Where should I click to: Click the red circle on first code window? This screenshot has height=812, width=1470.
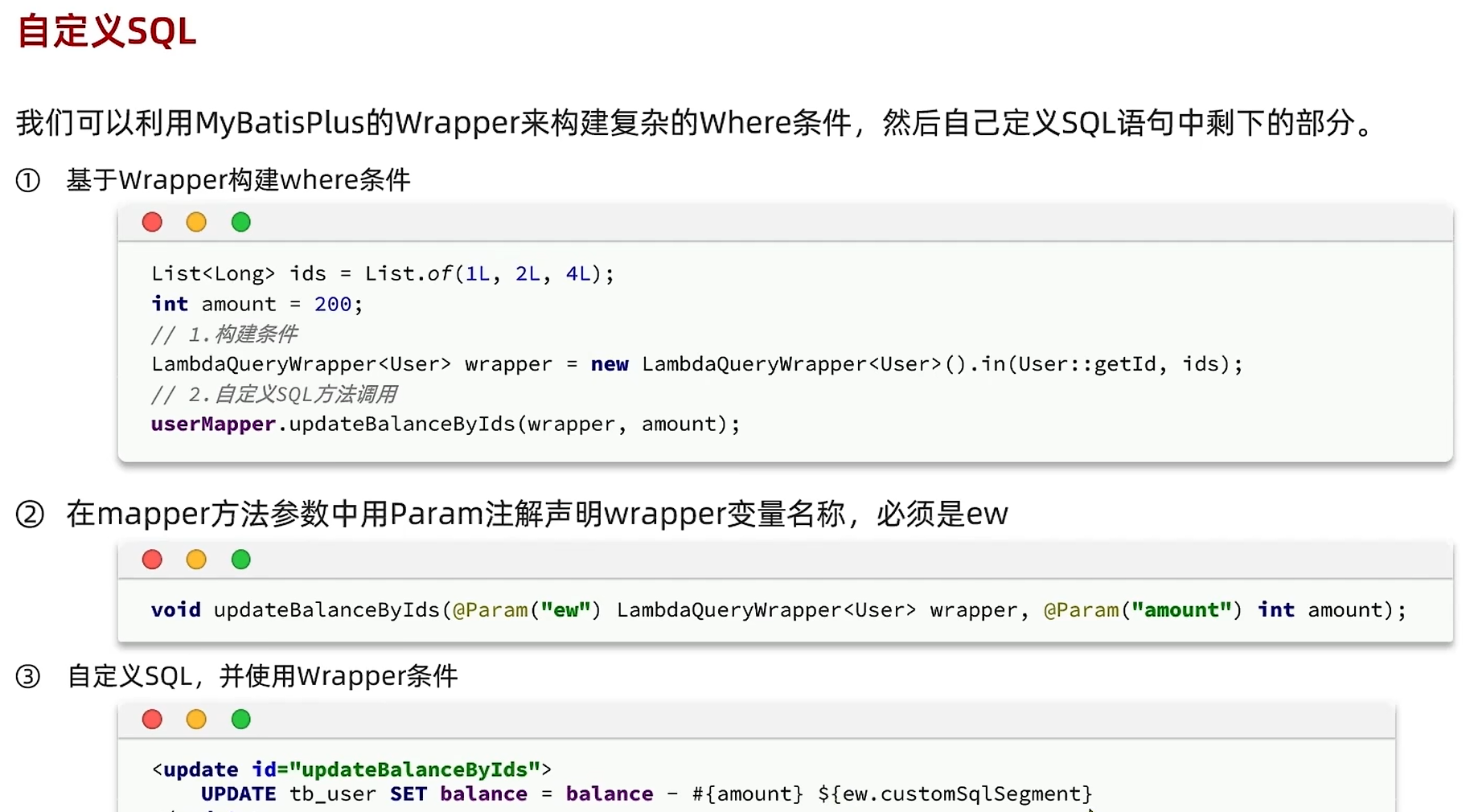coord(152,222)
